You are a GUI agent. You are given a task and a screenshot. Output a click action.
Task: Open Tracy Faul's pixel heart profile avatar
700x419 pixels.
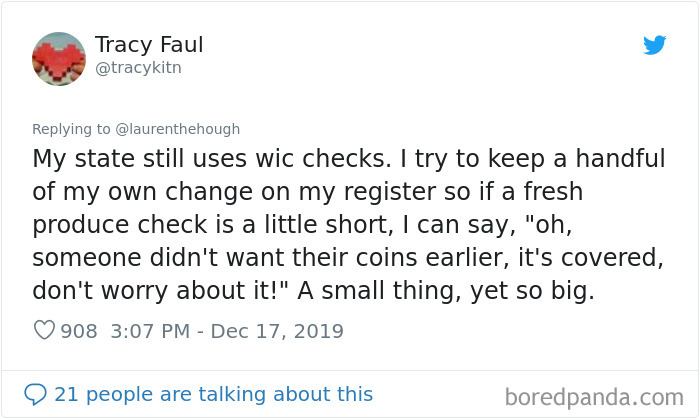pos(59,59)
